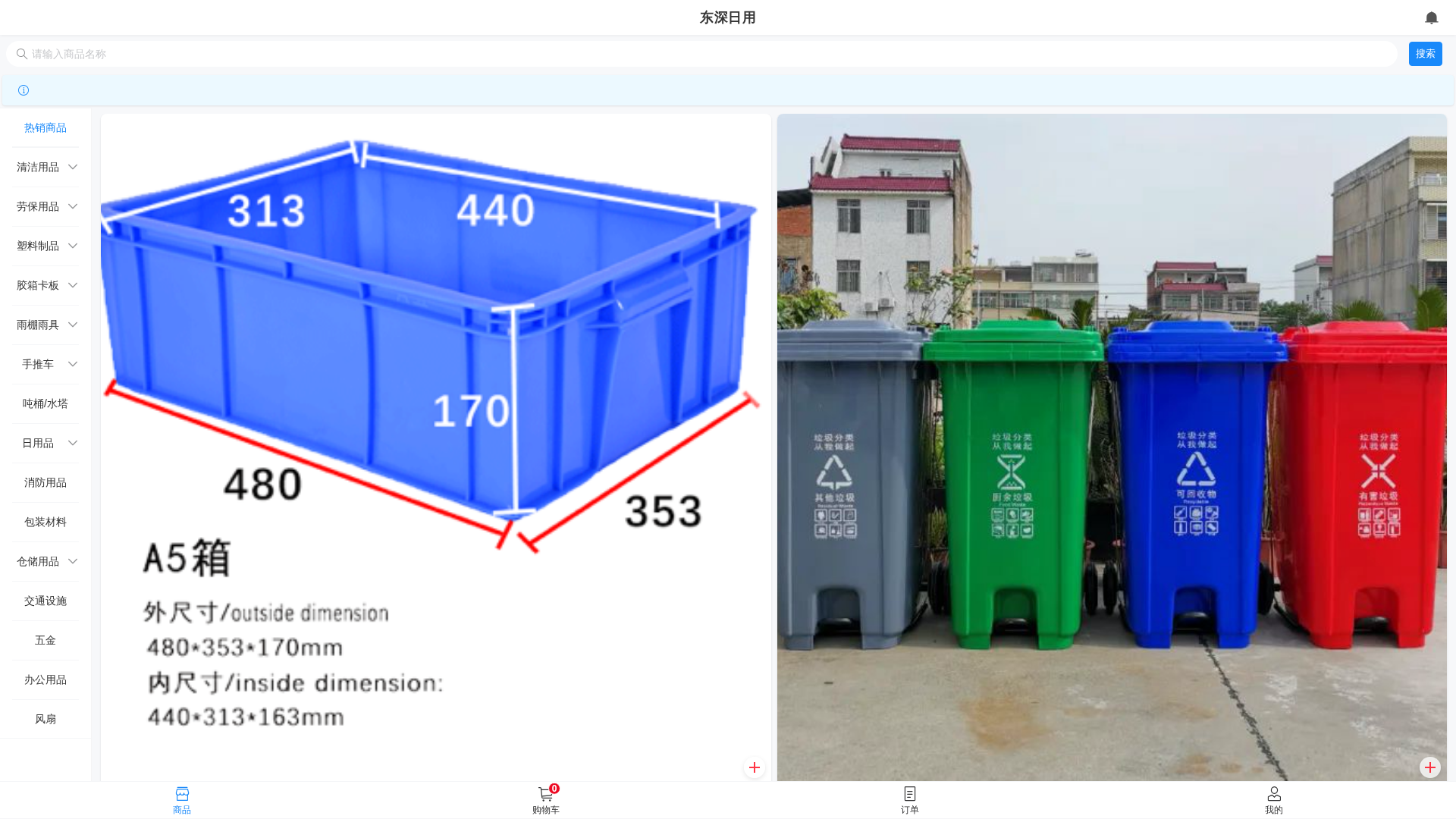Click the search magnifier icon
Viewport: 1456px width, 819px height.
coord(22,54)
